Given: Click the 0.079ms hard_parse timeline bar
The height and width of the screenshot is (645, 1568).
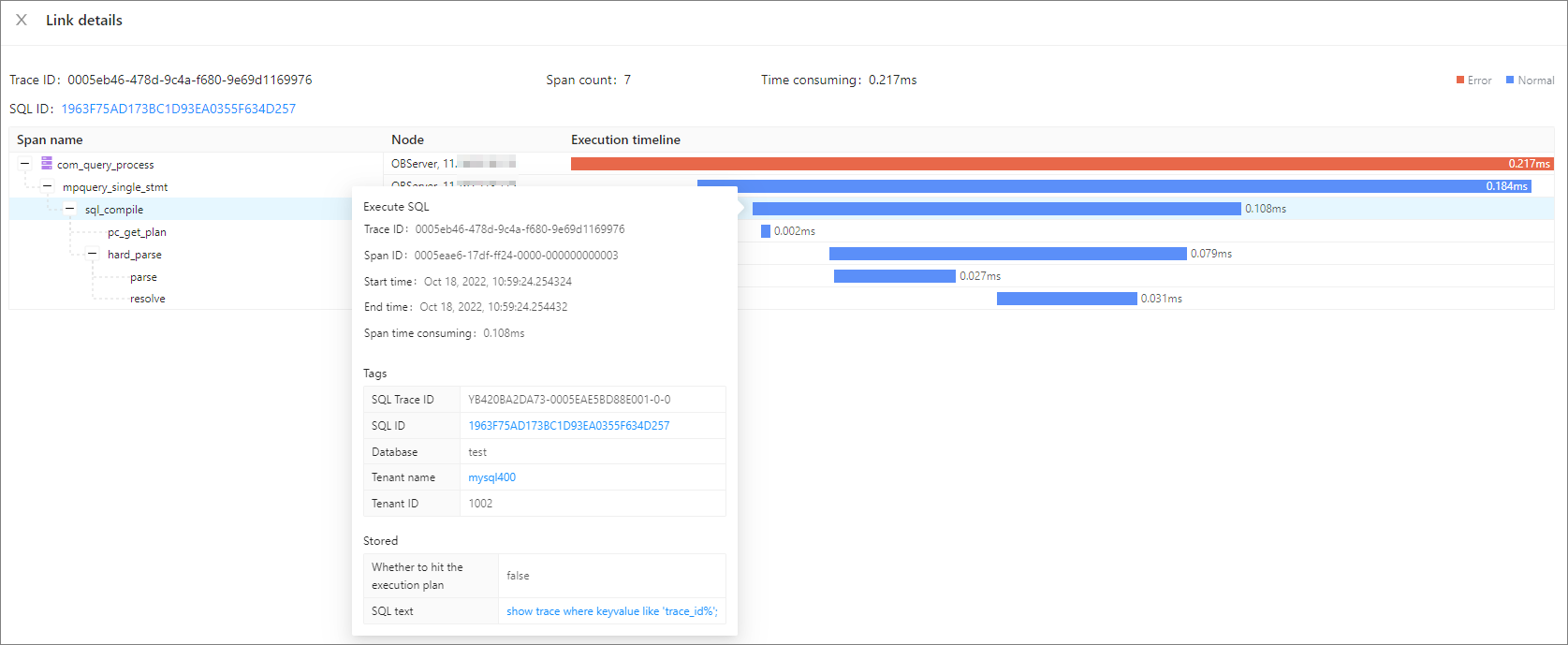Looking at the screenshot, I should coord(1007,254).
